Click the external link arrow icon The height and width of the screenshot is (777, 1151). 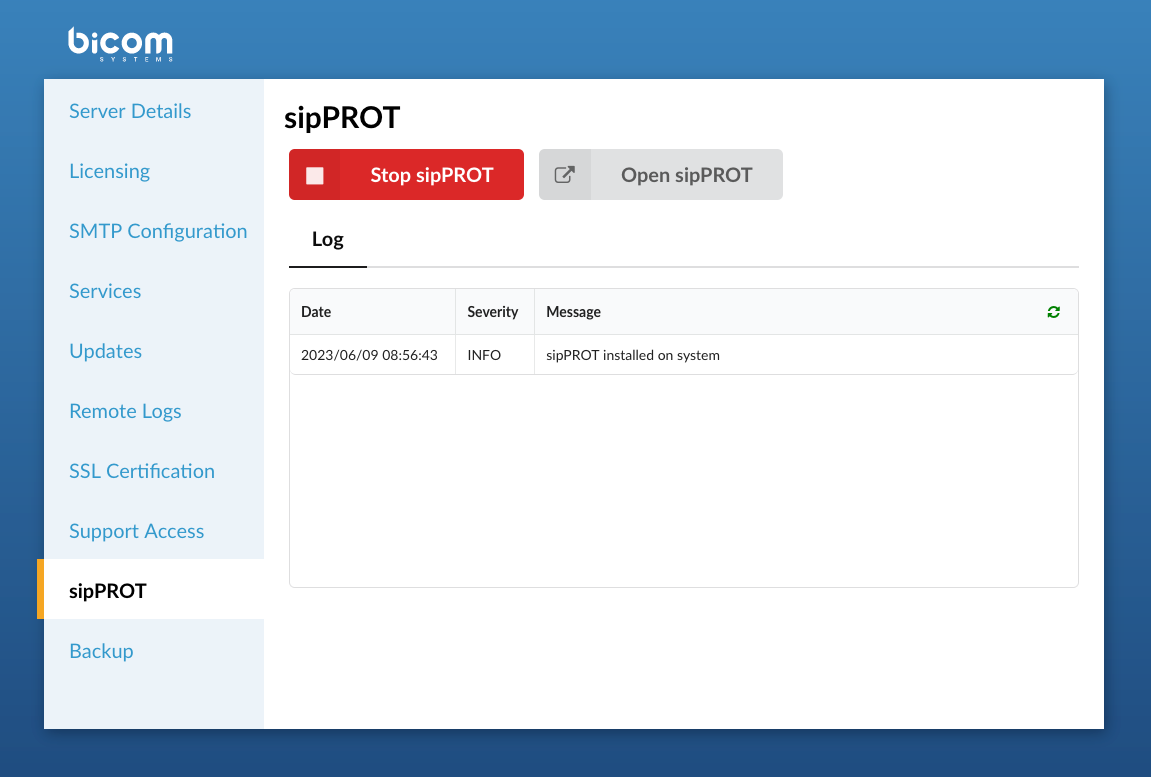(x=565, y=175)
